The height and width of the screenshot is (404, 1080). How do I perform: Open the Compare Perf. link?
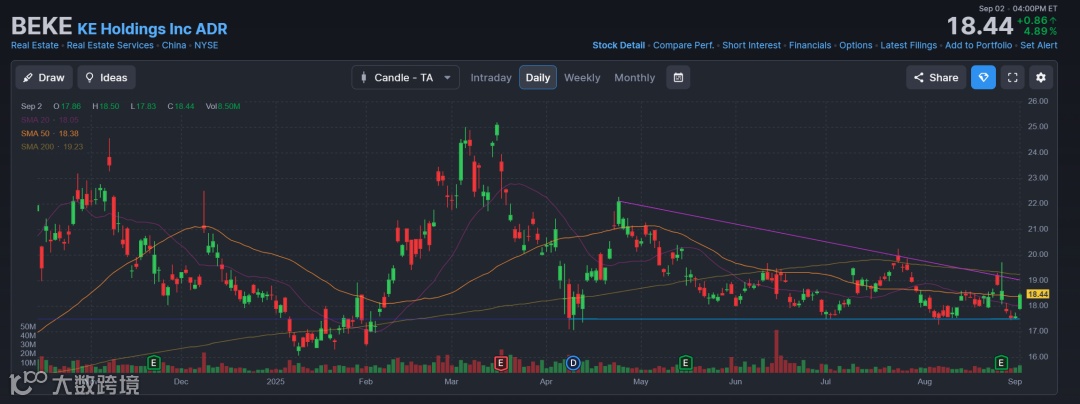tap(684, 45)
